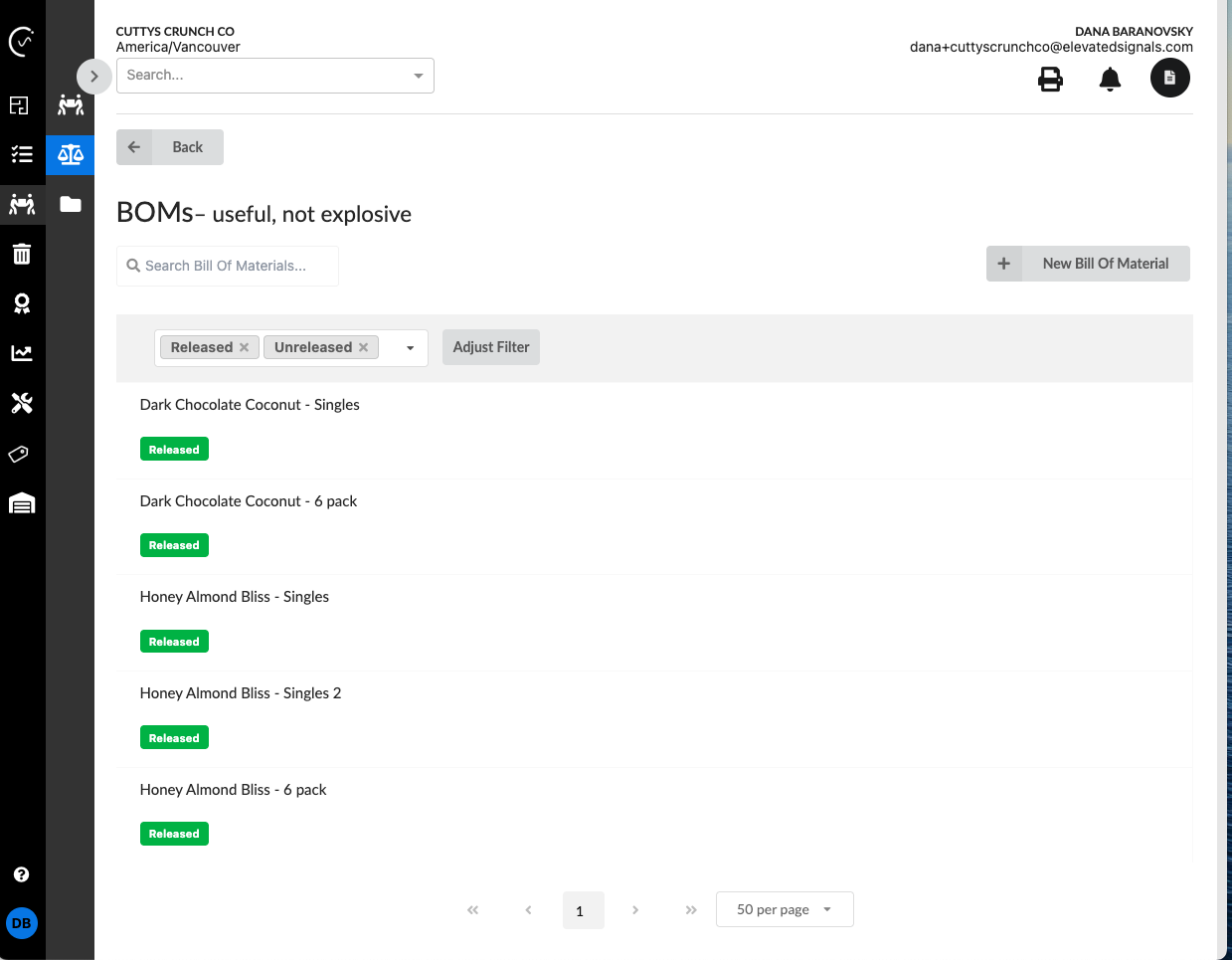Open notifications via the bell icon
The width and height of the screenshot is (1232, 960).
tap(1110, 79)
